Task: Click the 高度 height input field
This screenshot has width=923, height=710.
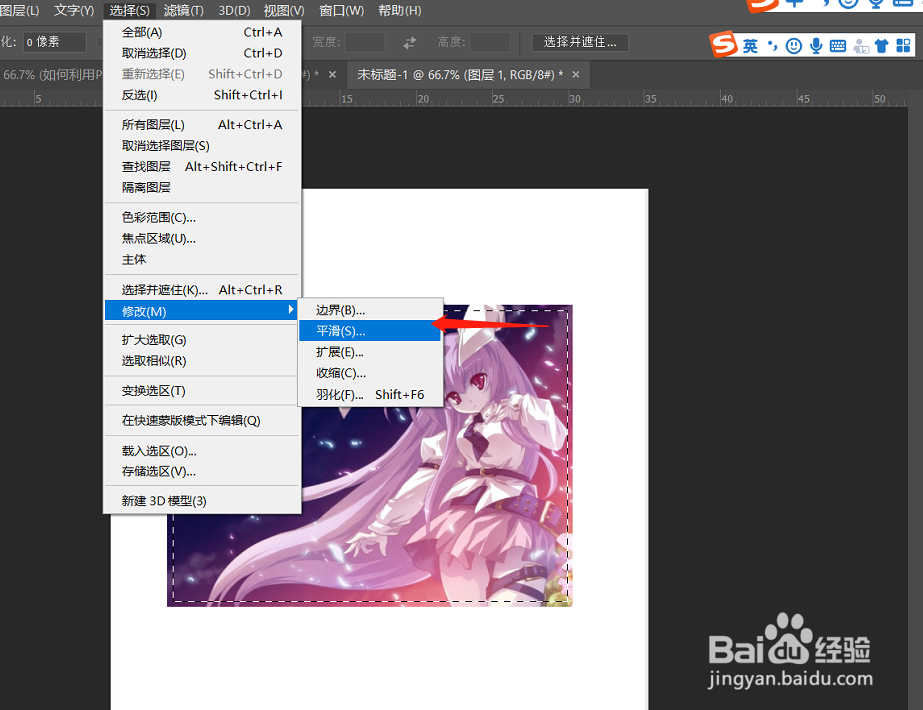Action: (490, 42)
